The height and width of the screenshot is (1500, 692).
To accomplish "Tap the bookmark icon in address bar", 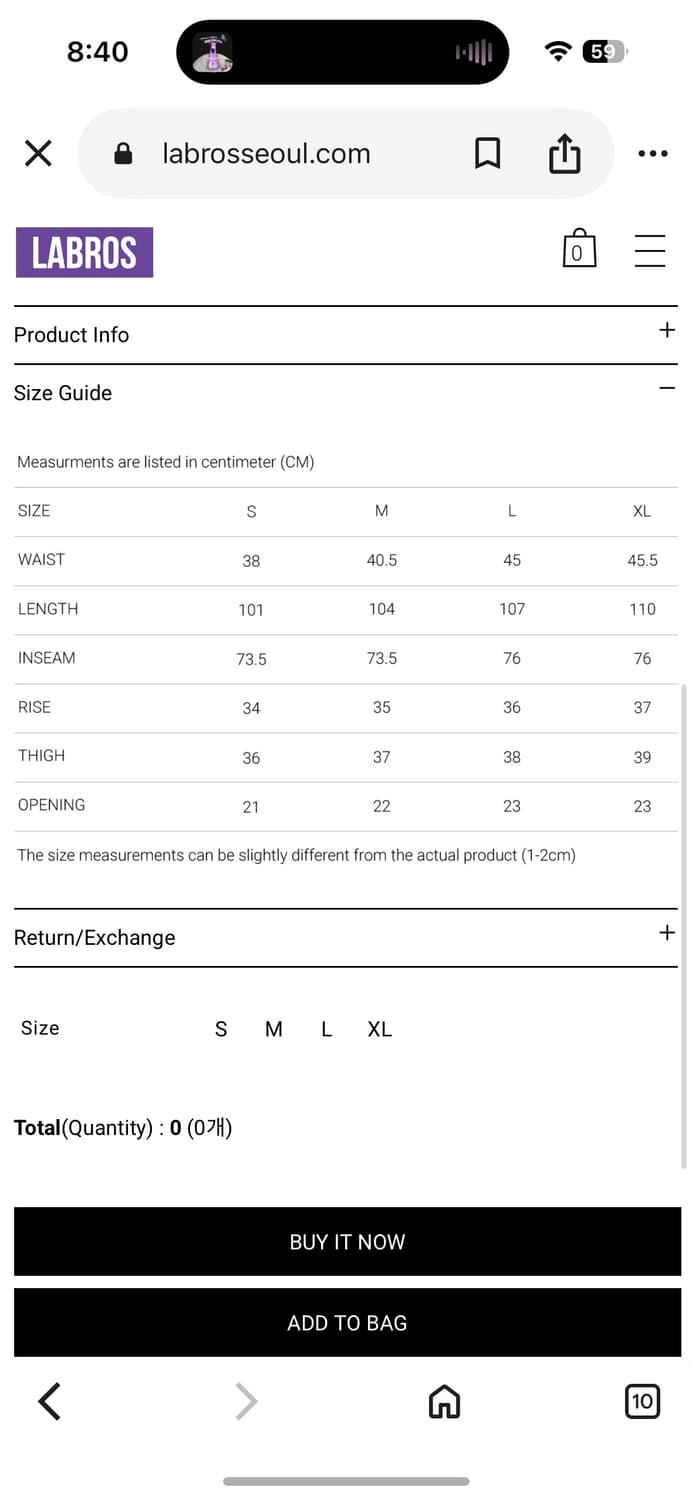I will [x=487, y=154].
